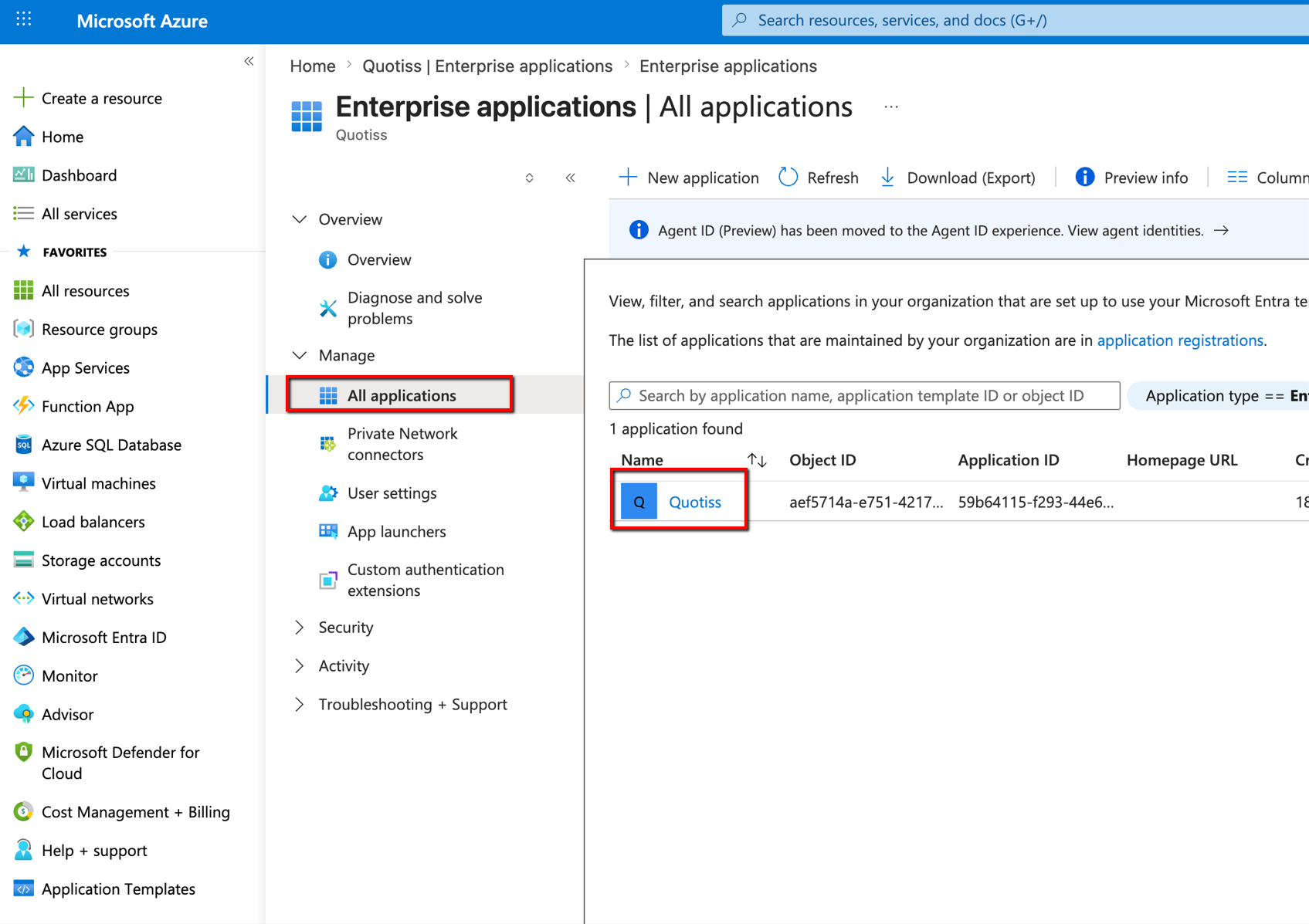Open Quotiss | Enterprise applications breadcrumb
This screenshot has height=924, width=1309.
[487, 66]
